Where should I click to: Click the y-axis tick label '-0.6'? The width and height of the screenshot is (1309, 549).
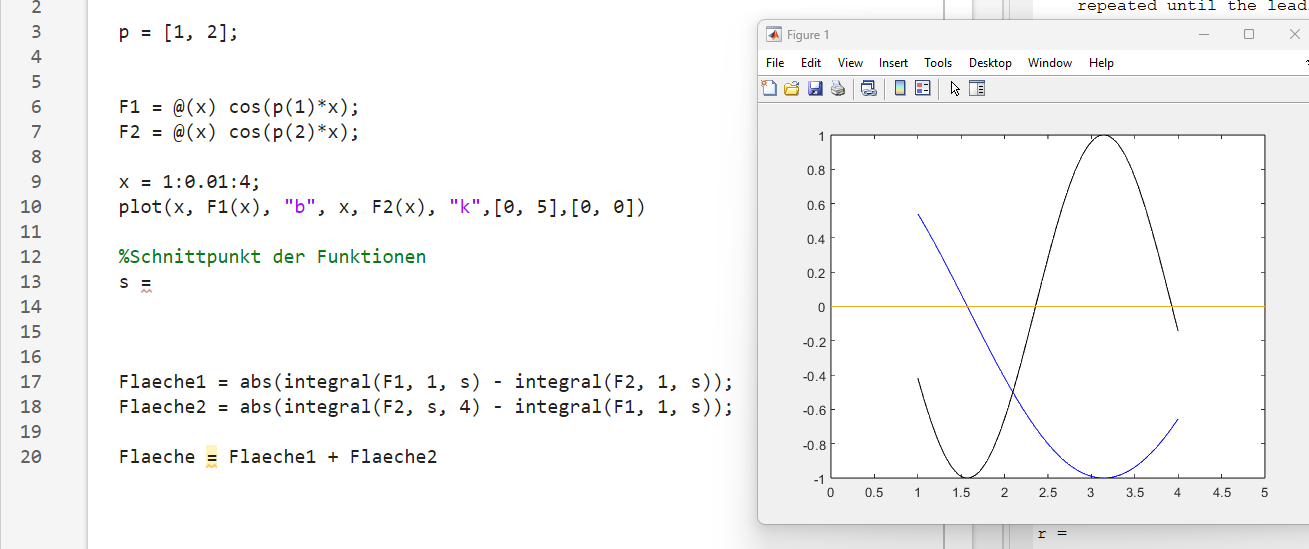(x=814, y=410)
